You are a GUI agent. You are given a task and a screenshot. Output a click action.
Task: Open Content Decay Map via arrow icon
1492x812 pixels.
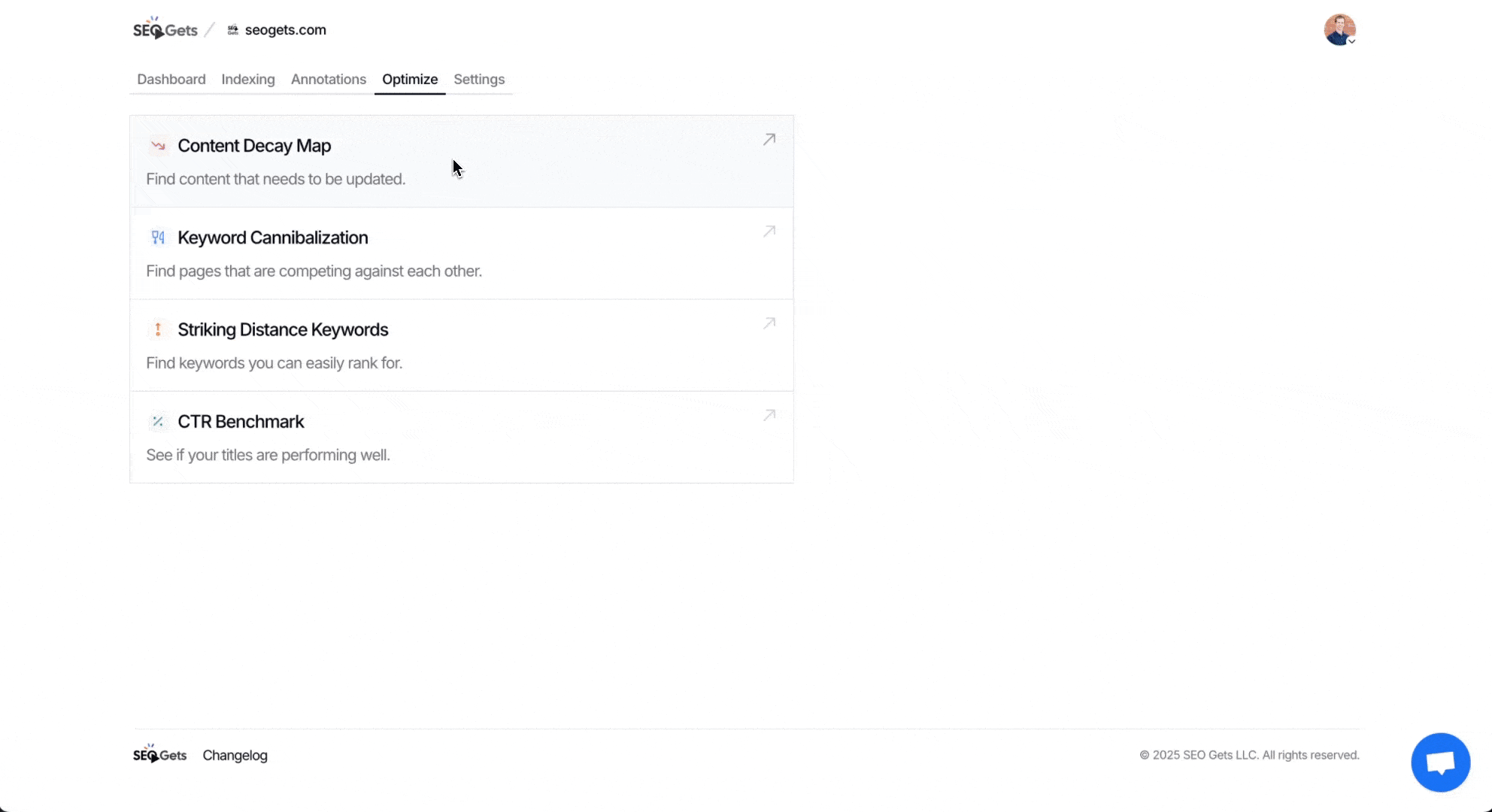pyautogui.click(x=769, y=140)
